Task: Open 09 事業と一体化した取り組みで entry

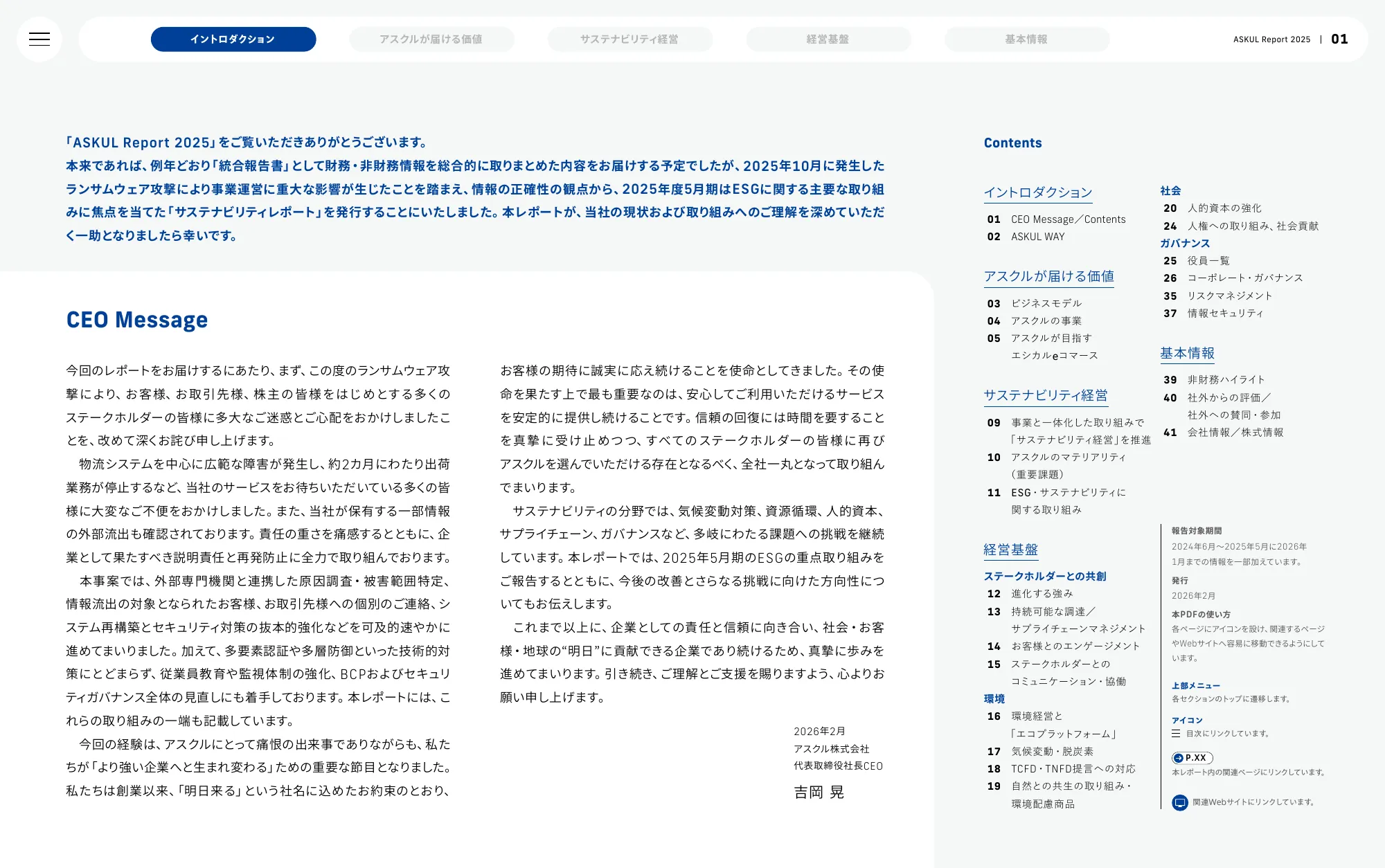Action: click(1069, 431)
